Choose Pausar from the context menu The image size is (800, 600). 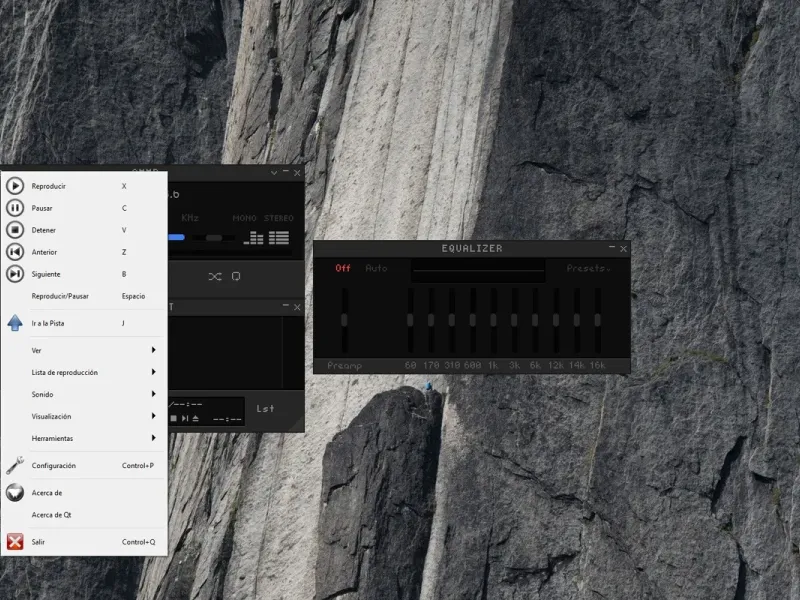[x=84, y=208]
